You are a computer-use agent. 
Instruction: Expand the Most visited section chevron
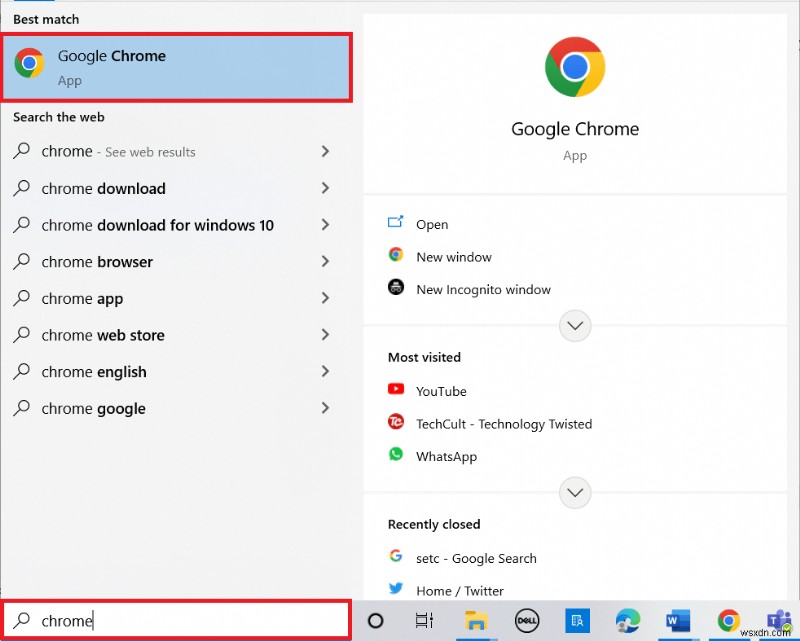point(575,325)
